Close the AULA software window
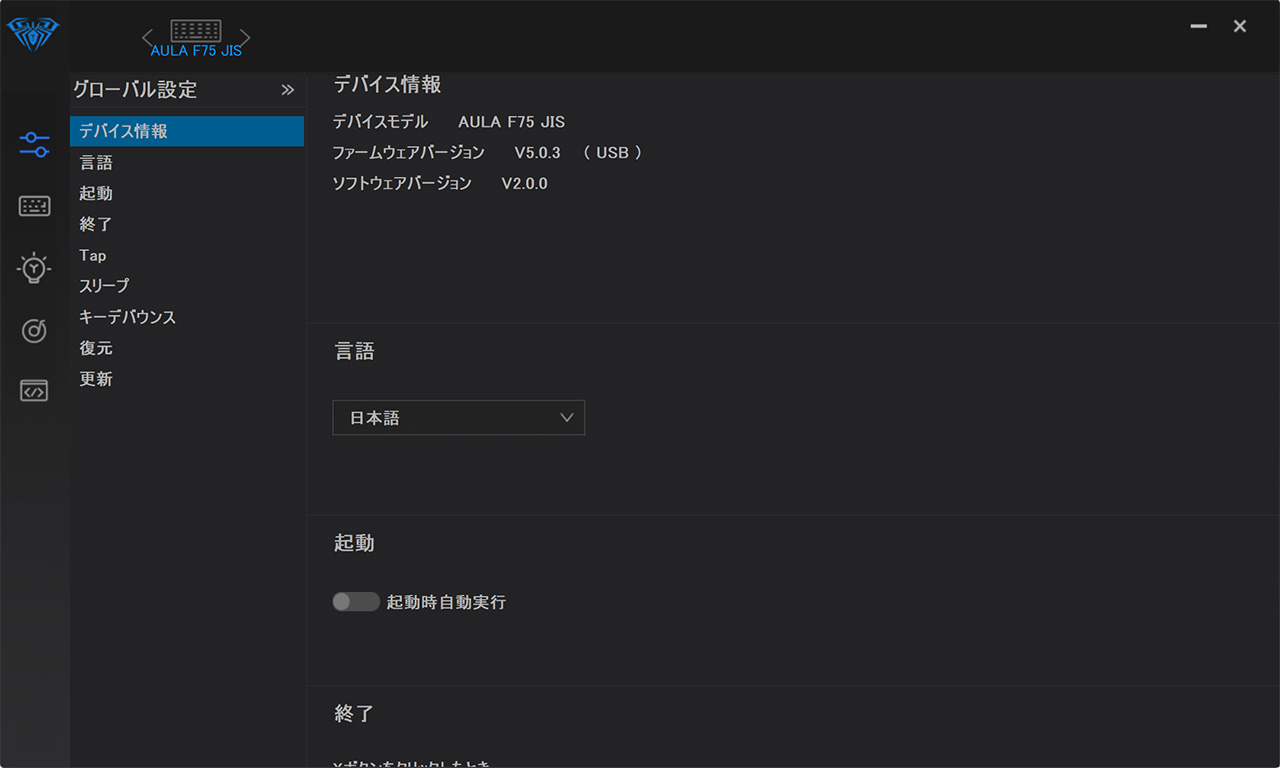 coord(1240,27)
